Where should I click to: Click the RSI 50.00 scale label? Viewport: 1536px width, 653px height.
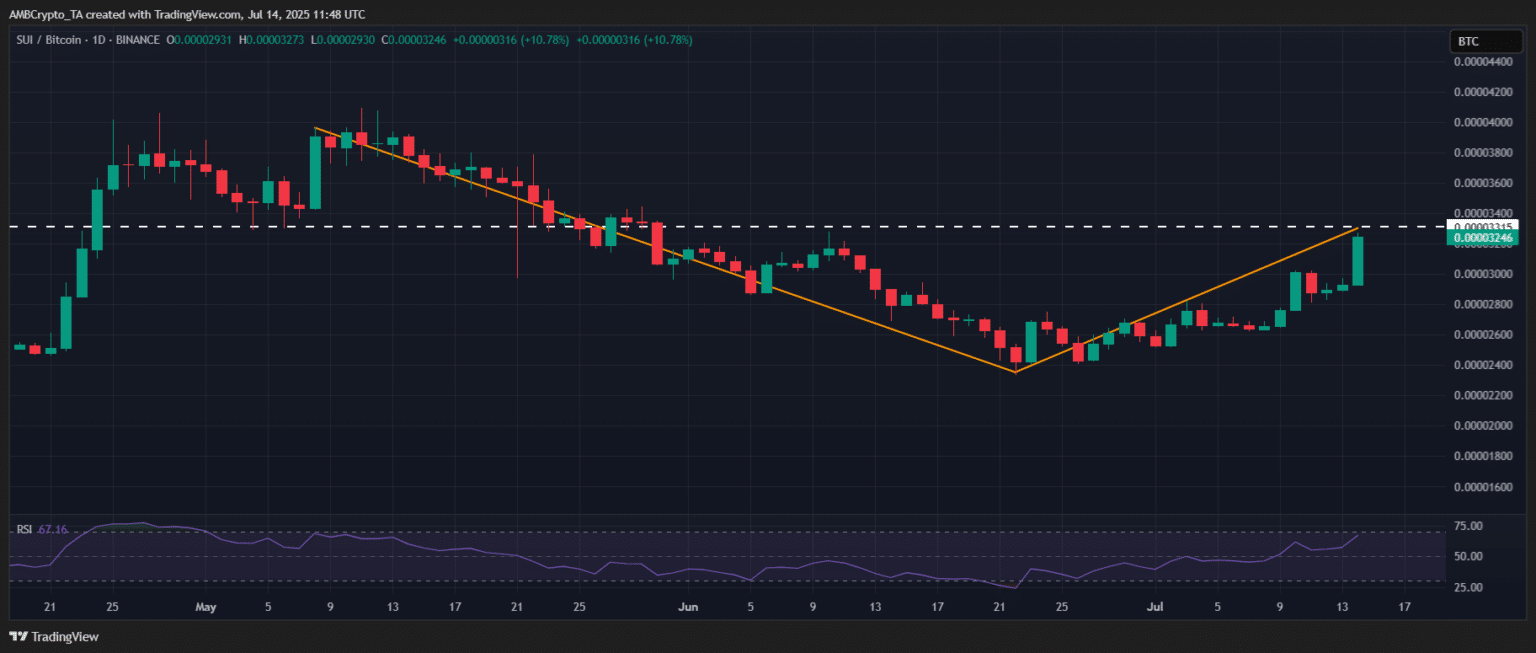(1467, 556)
